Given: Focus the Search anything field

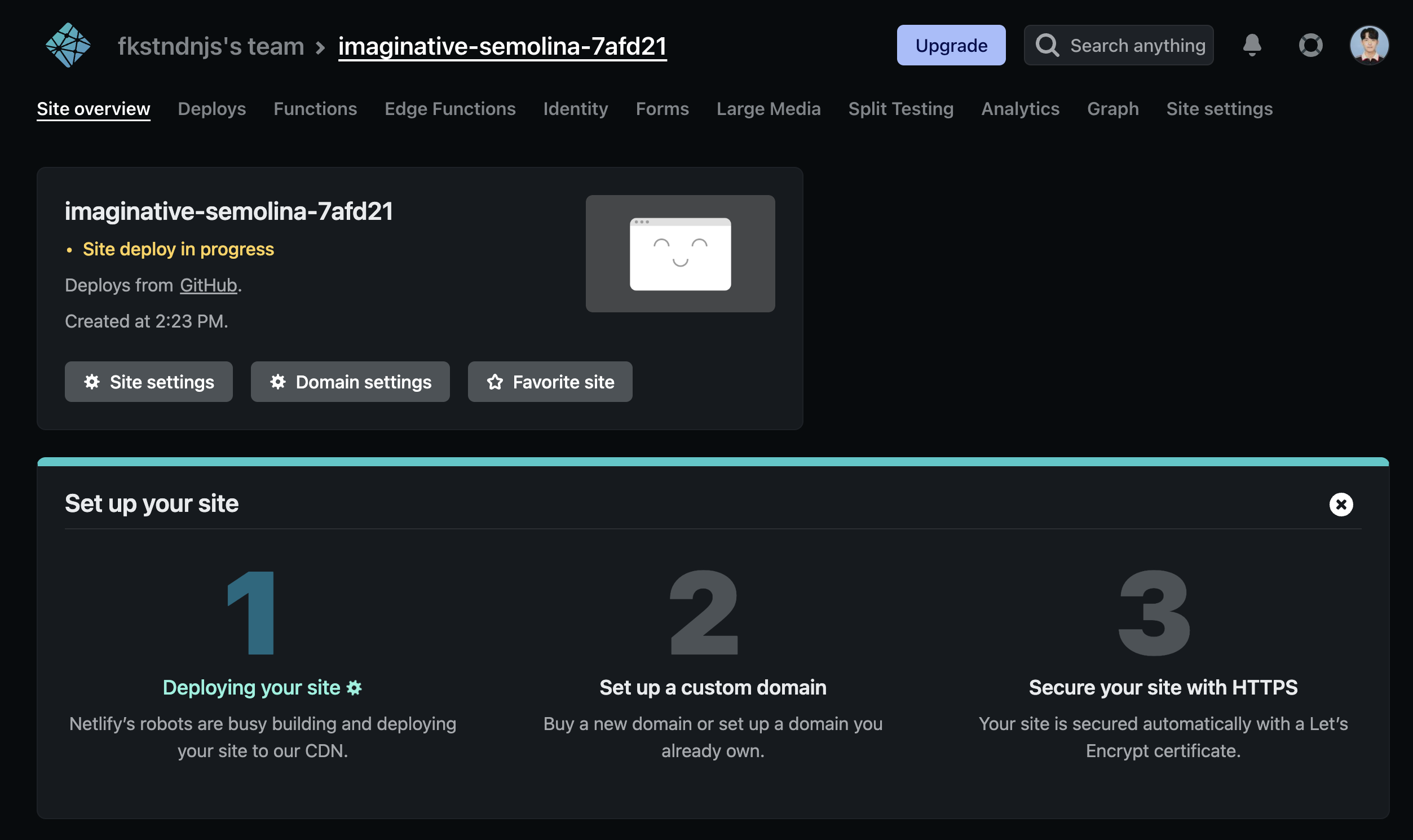Looking at the screenshot, I should tap(1137, 45).
